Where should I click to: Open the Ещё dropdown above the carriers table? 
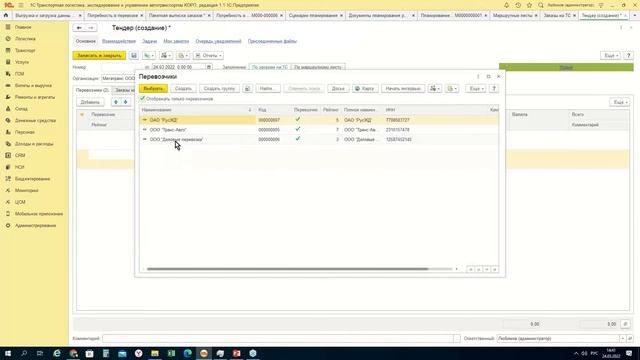(x=620, y=102)
